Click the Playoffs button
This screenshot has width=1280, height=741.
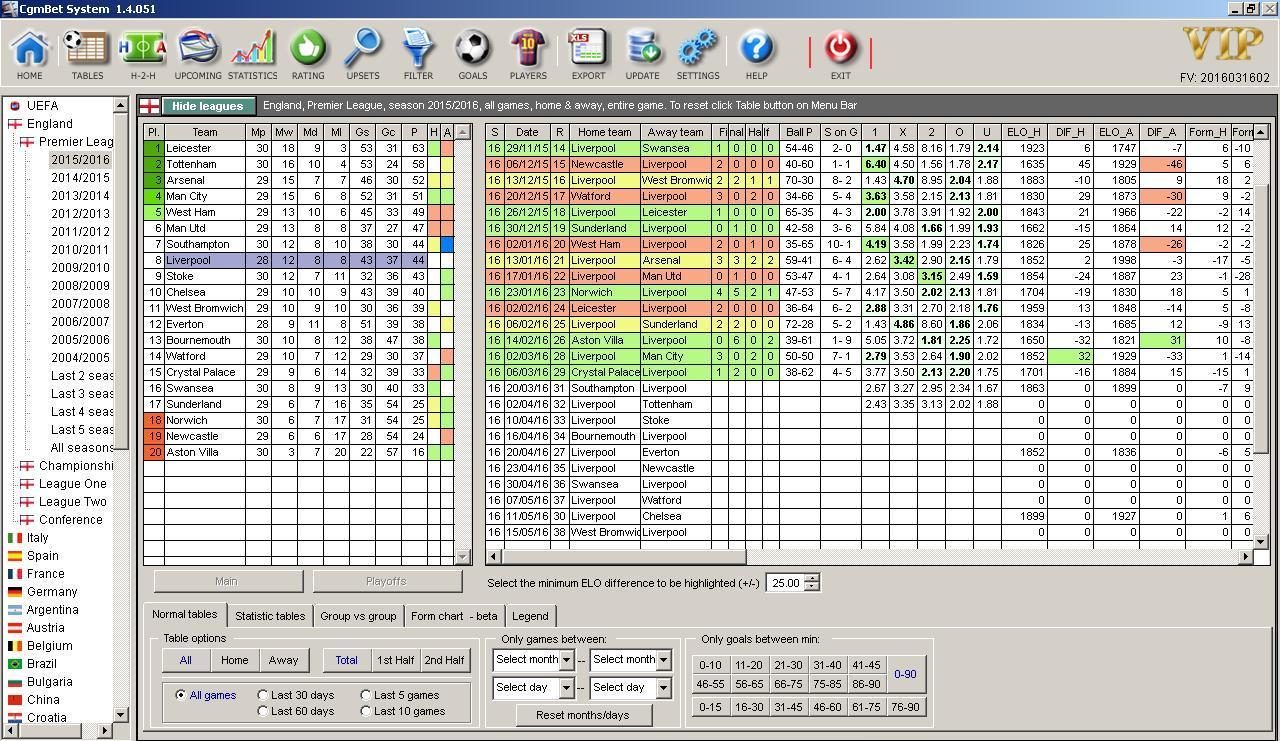click(386, 581)
